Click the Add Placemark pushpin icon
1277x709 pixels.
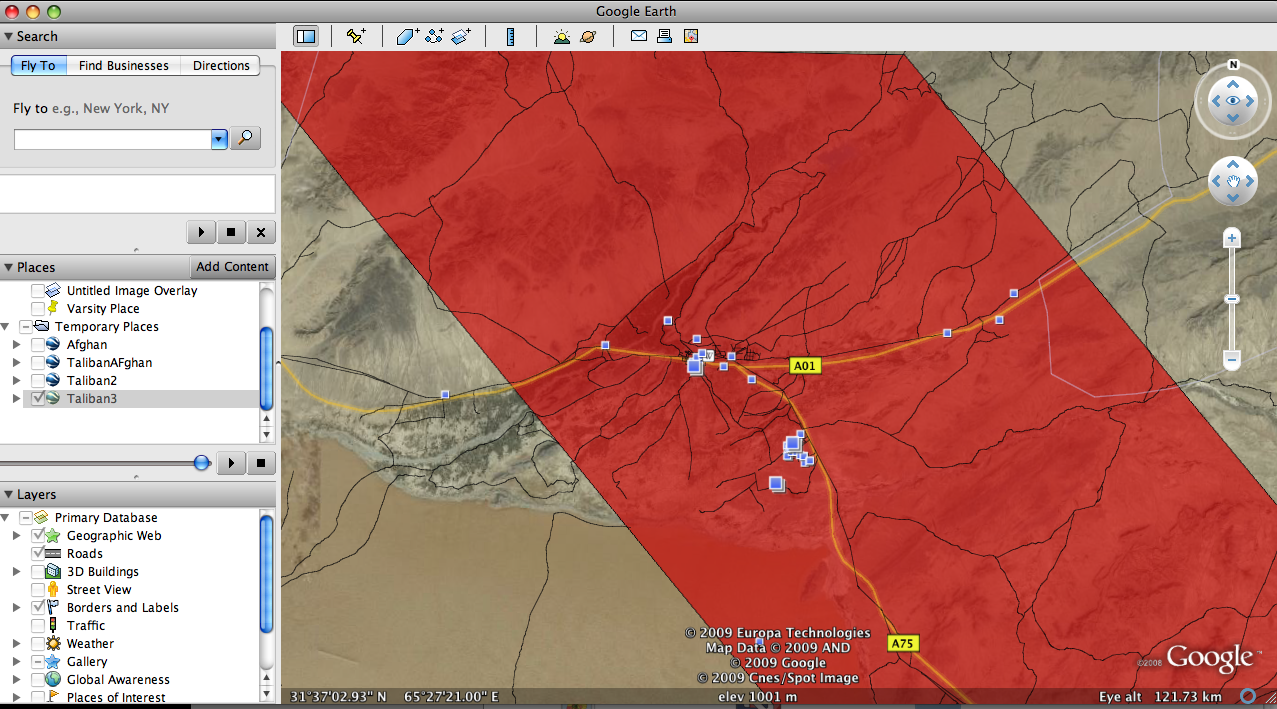356,36
